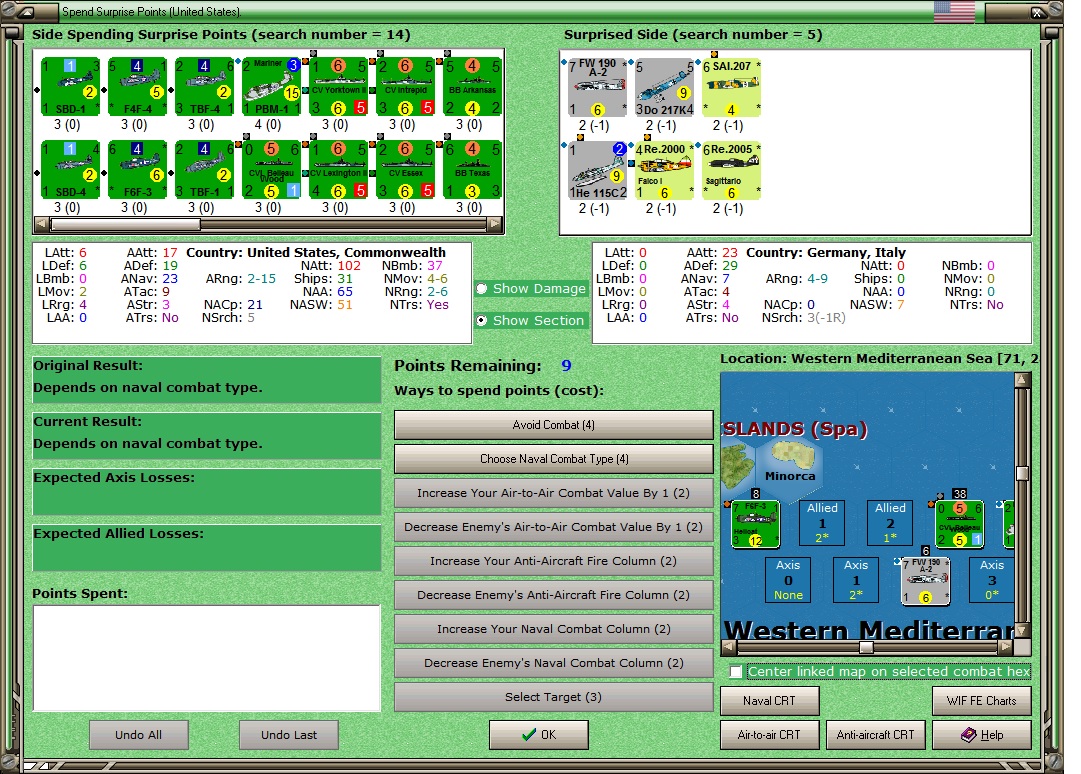The image size is (1081, 774).
Task: Click the NSrch: 3(-1R) value
Action: pyautogui.click(x=827, y=318)
